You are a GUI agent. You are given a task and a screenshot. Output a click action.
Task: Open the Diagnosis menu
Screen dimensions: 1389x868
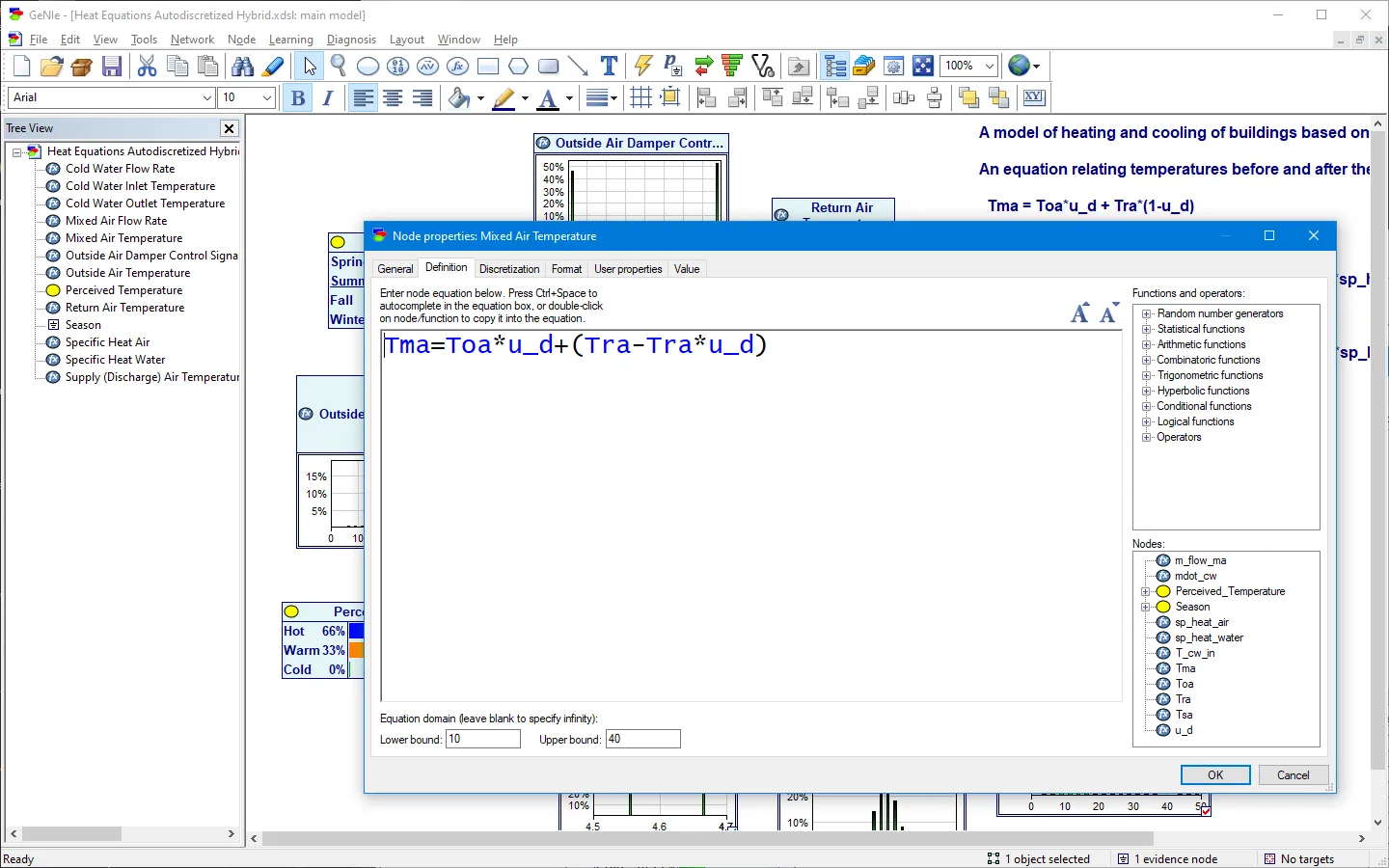(351, 40)
